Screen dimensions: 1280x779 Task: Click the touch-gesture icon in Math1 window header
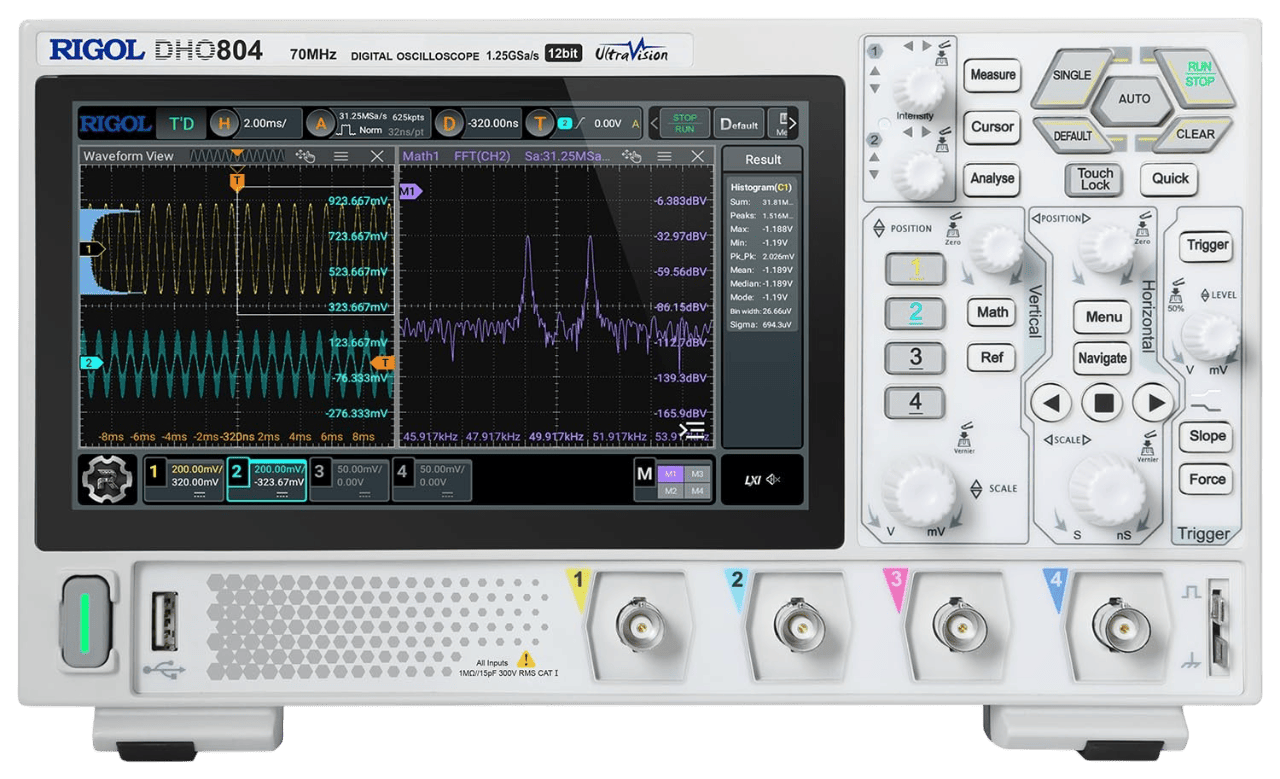[x=630, y=156]
